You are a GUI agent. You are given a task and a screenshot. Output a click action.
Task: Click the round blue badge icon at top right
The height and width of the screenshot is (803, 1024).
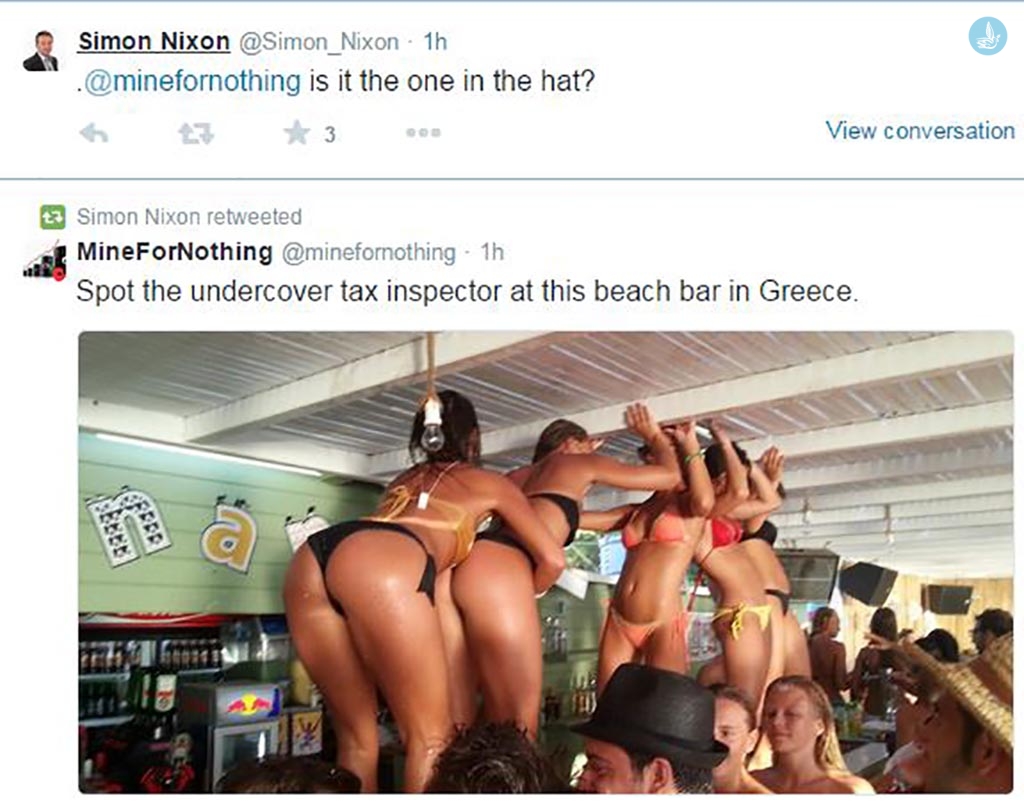(987, 36)
